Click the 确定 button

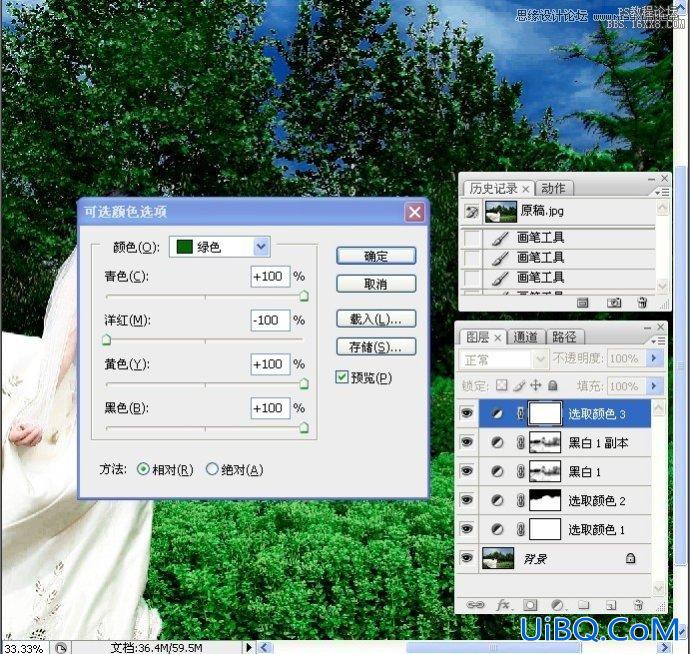point(376,256)
